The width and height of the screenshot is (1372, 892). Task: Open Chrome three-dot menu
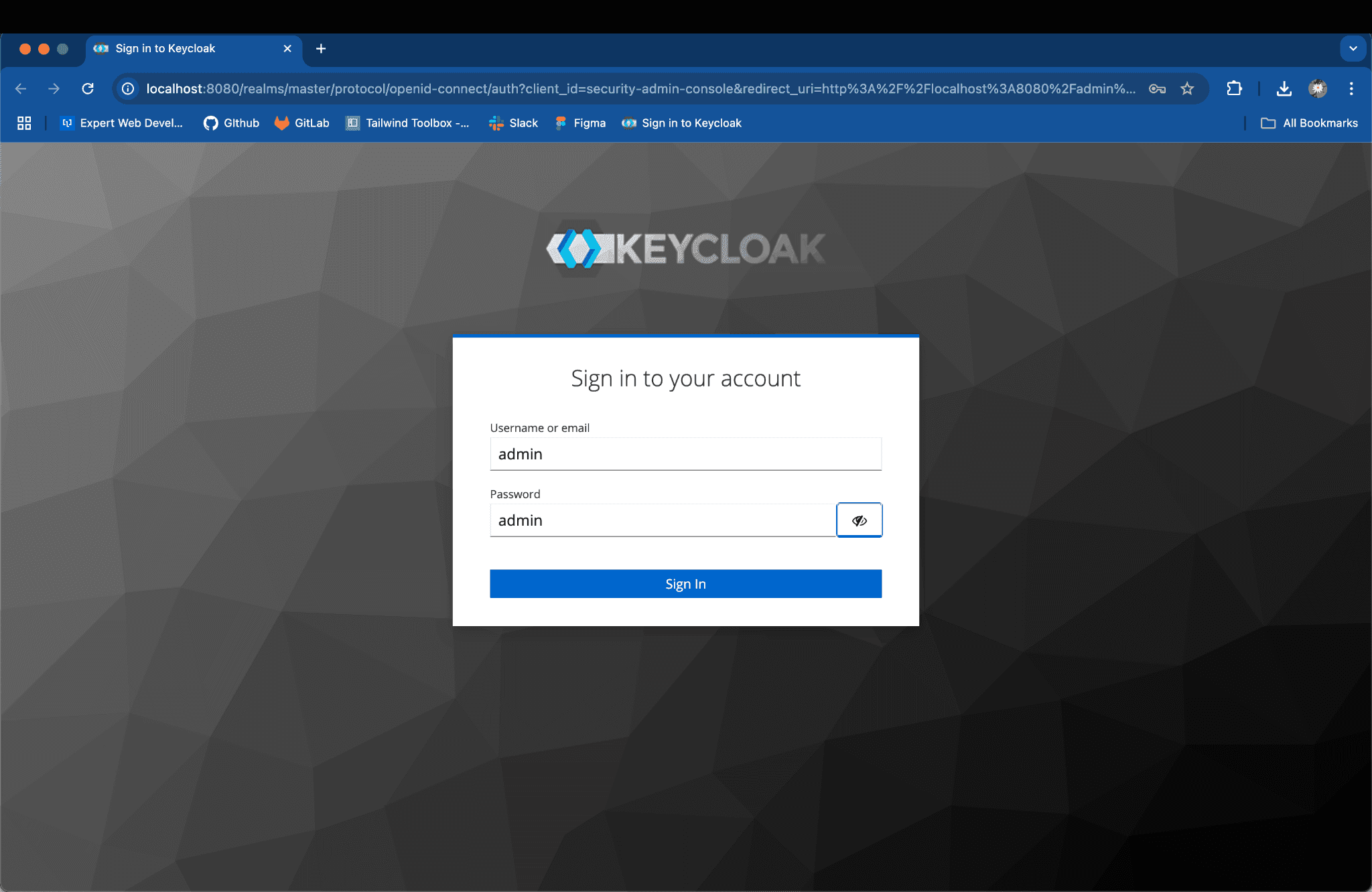coord(1351,88)
